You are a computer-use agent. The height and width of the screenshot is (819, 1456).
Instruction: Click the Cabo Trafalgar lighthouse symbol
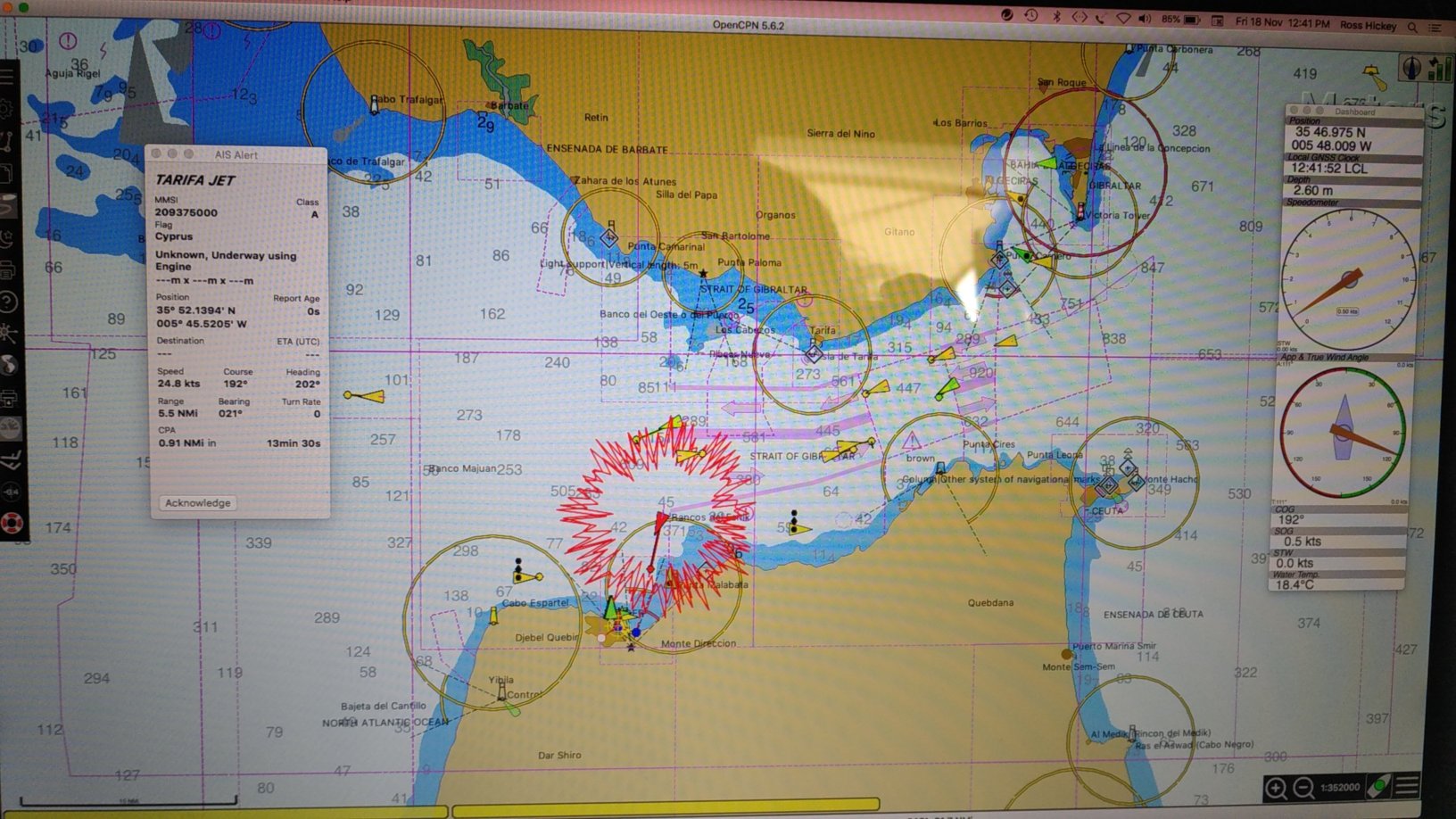click(x=375, y=106)
